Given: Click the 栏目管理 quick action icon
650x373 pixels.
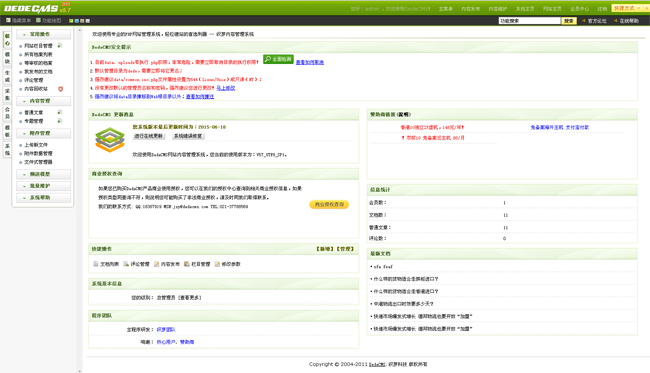Looking at the screenshot, I should pos(187,264).
